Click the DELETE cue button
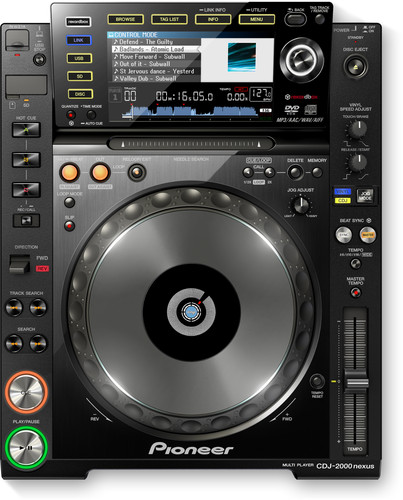Viewport: 403px width, 500px height. point(295,172)
